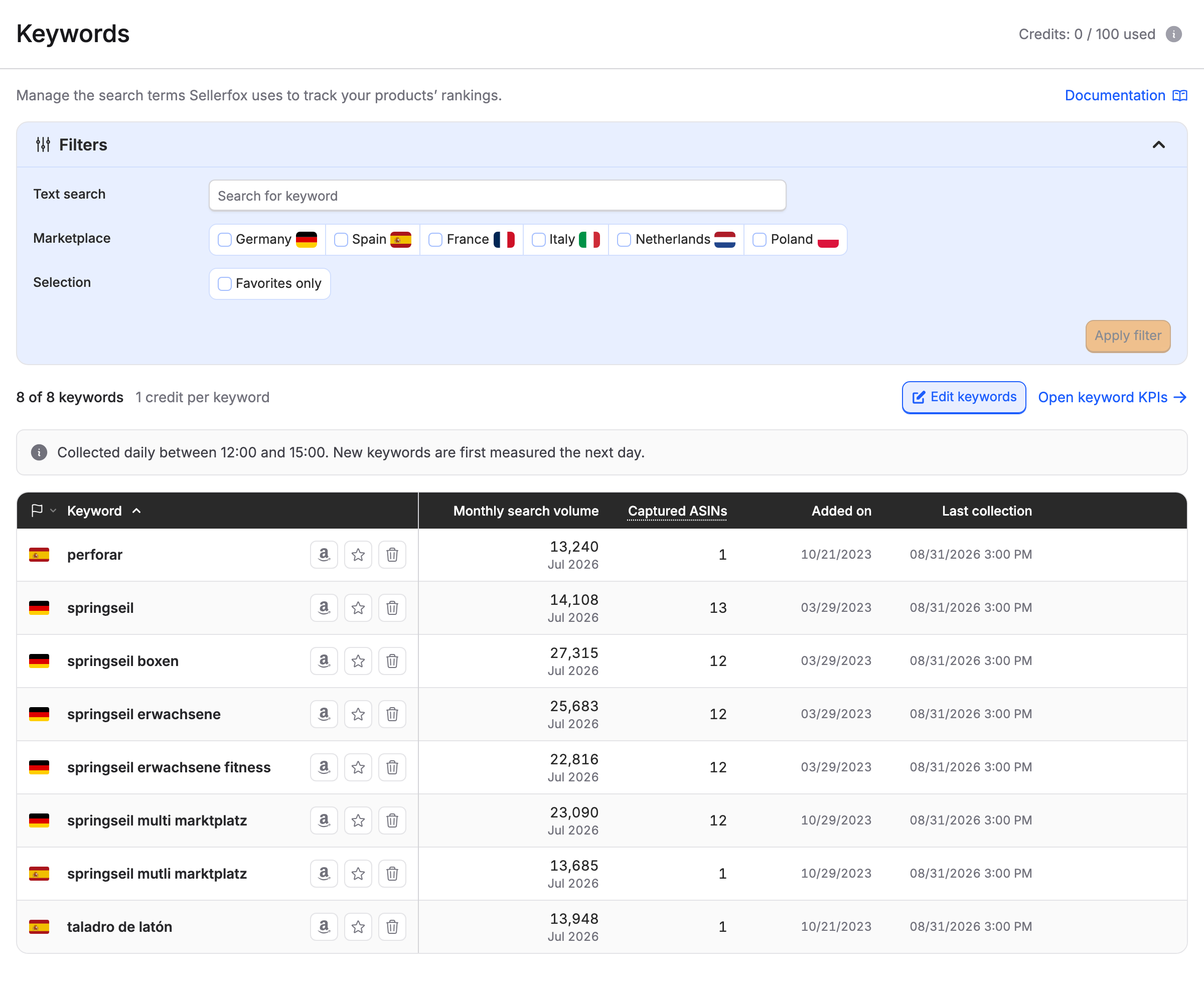Click the credits info icon
The height and width of the screenshot is (990, 1204).
[1173, 34]
